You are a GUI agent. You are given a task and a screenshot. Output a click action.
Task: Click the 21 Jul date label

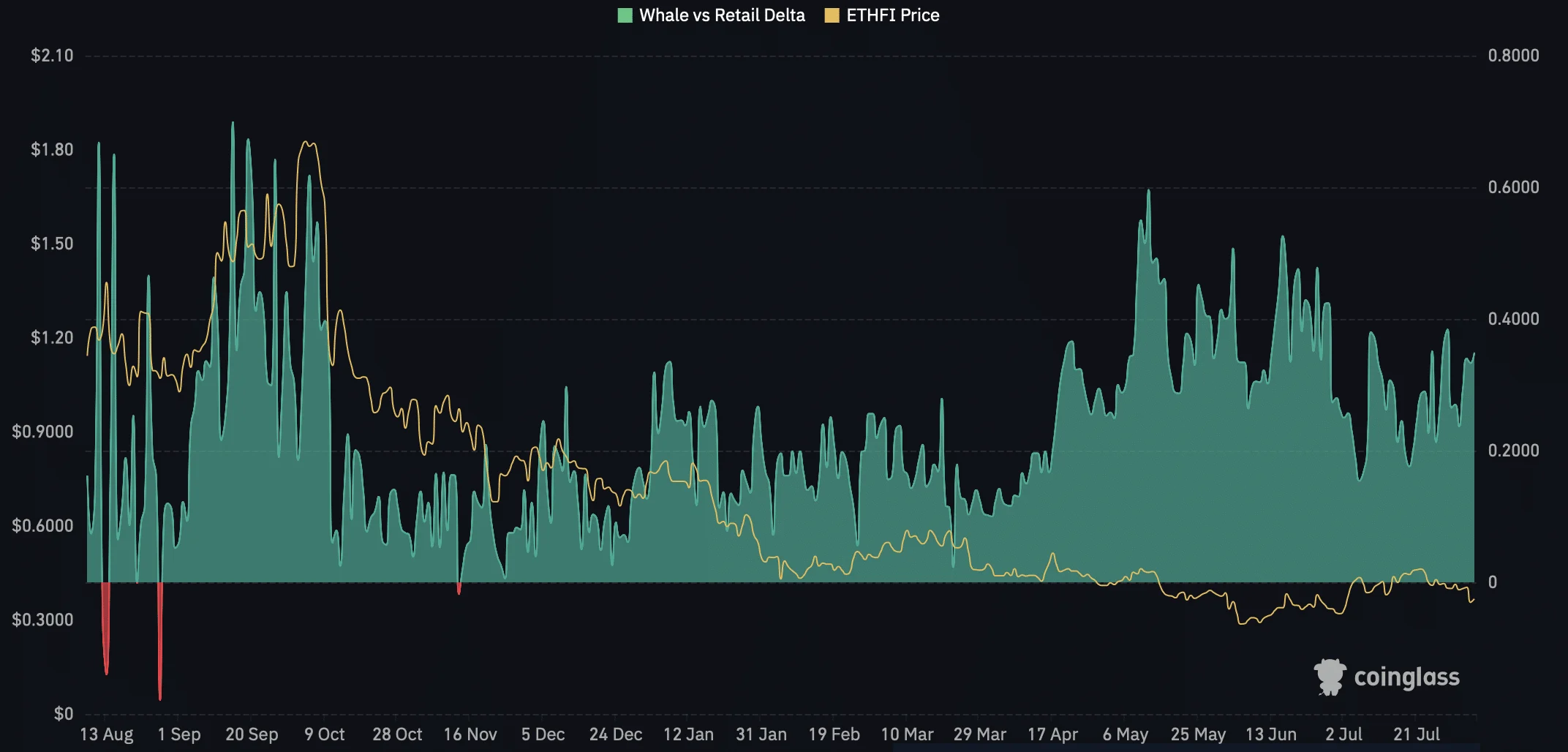click(x=1417, y=734)
